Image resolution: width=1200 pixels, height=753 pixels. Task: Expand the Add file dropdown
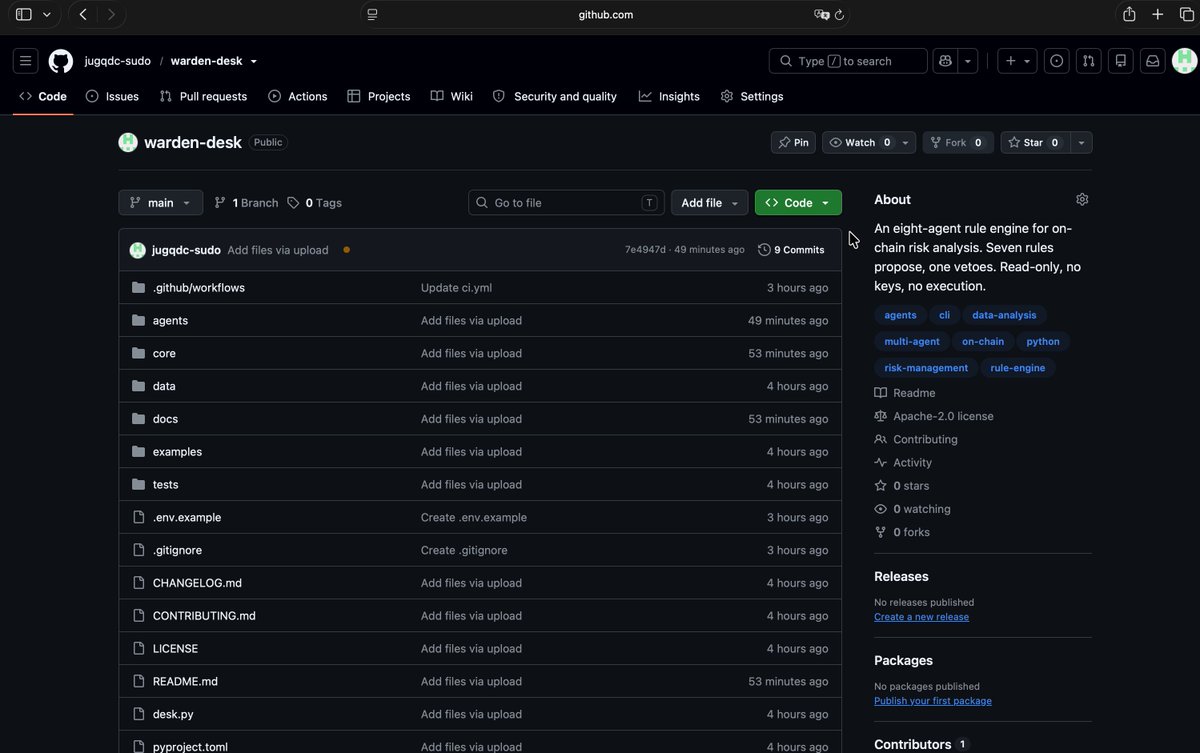click(x=709, y=203)
